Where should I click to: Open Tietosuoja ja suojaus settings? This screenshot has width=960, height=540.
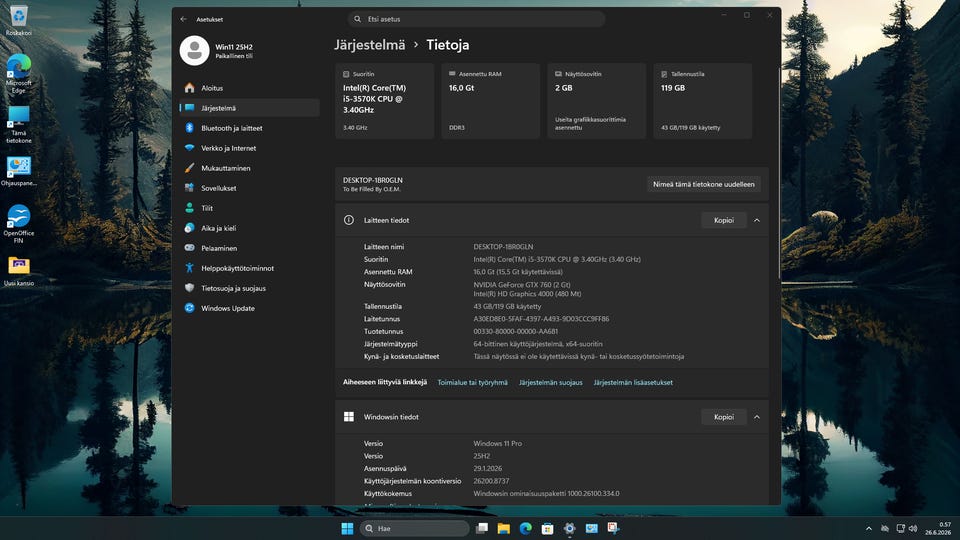pos(249,288)
